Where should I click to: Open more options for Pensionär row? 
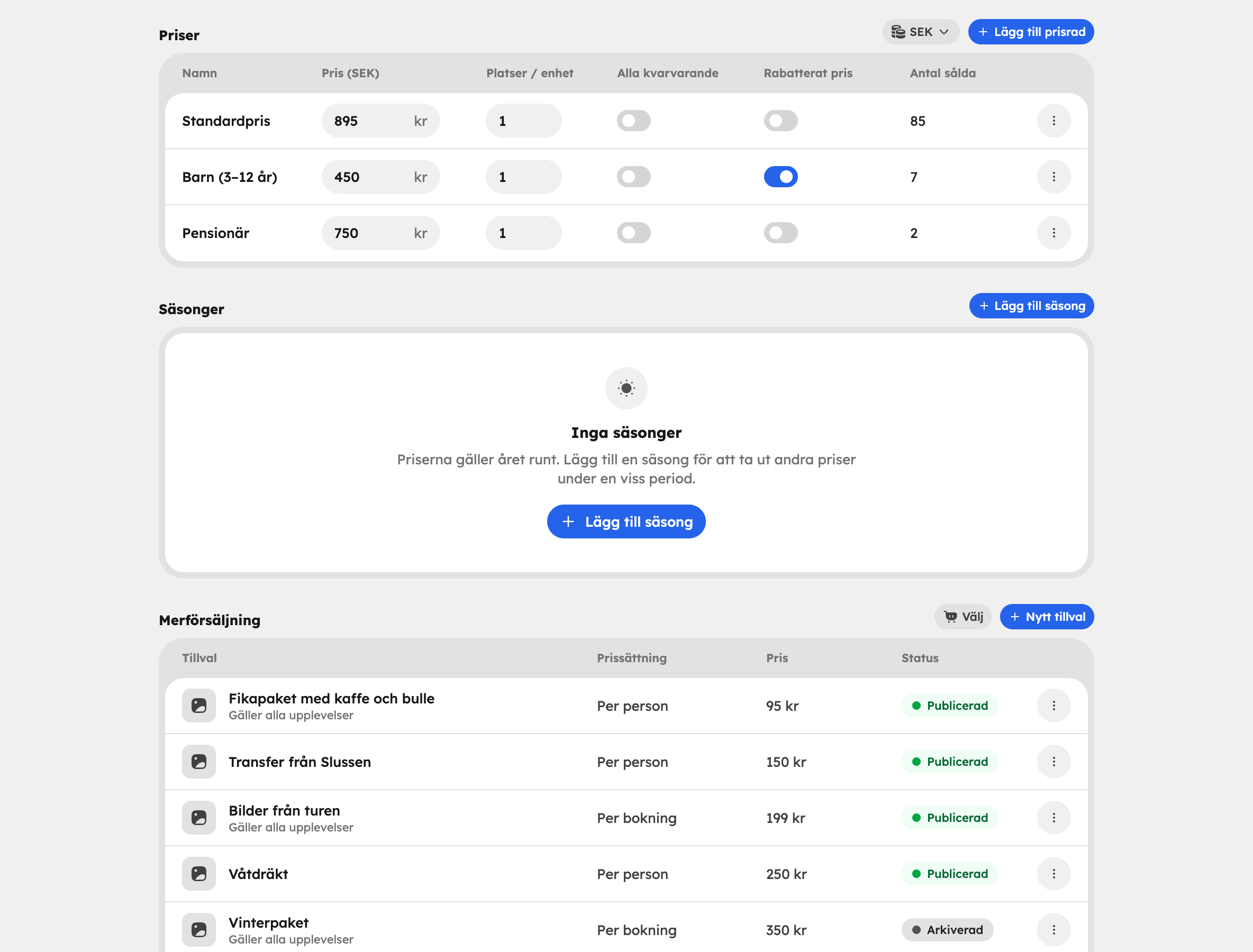[x=1054, y=233]
